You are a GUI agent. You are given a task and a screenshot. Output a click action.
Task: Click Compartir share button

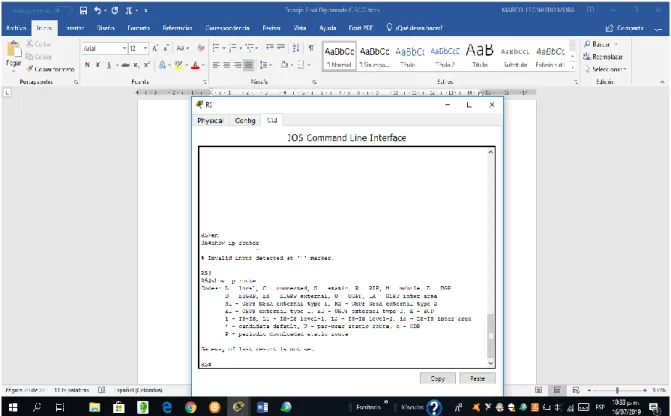tap(625, 28)
